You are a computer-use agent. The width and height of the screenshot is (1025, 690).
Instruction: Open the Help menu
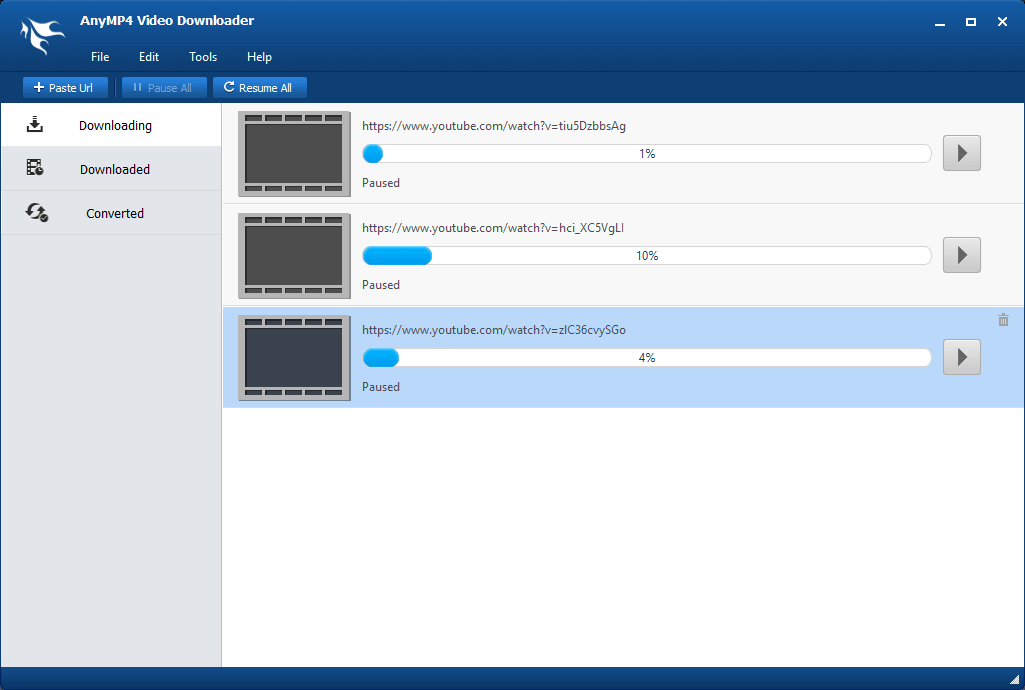click(259, 57)
